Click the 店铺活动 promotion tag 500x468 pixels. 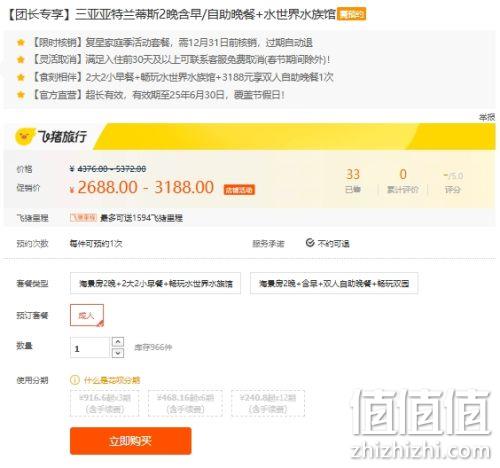point(239,190)
